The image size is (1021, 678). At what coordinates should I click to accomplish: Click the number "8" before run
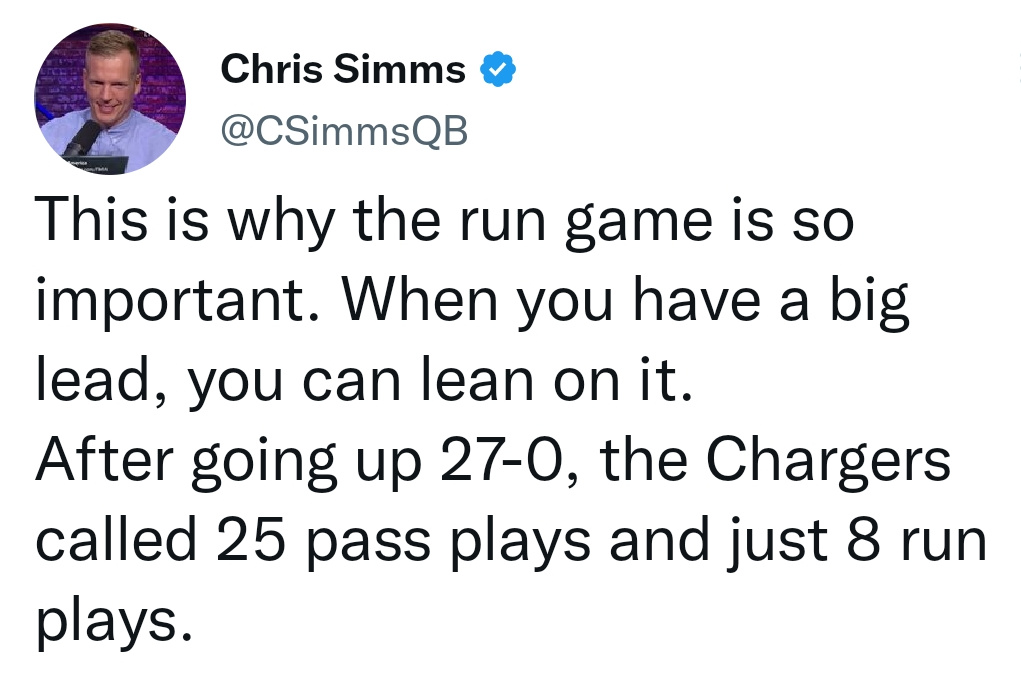(863, 540)
